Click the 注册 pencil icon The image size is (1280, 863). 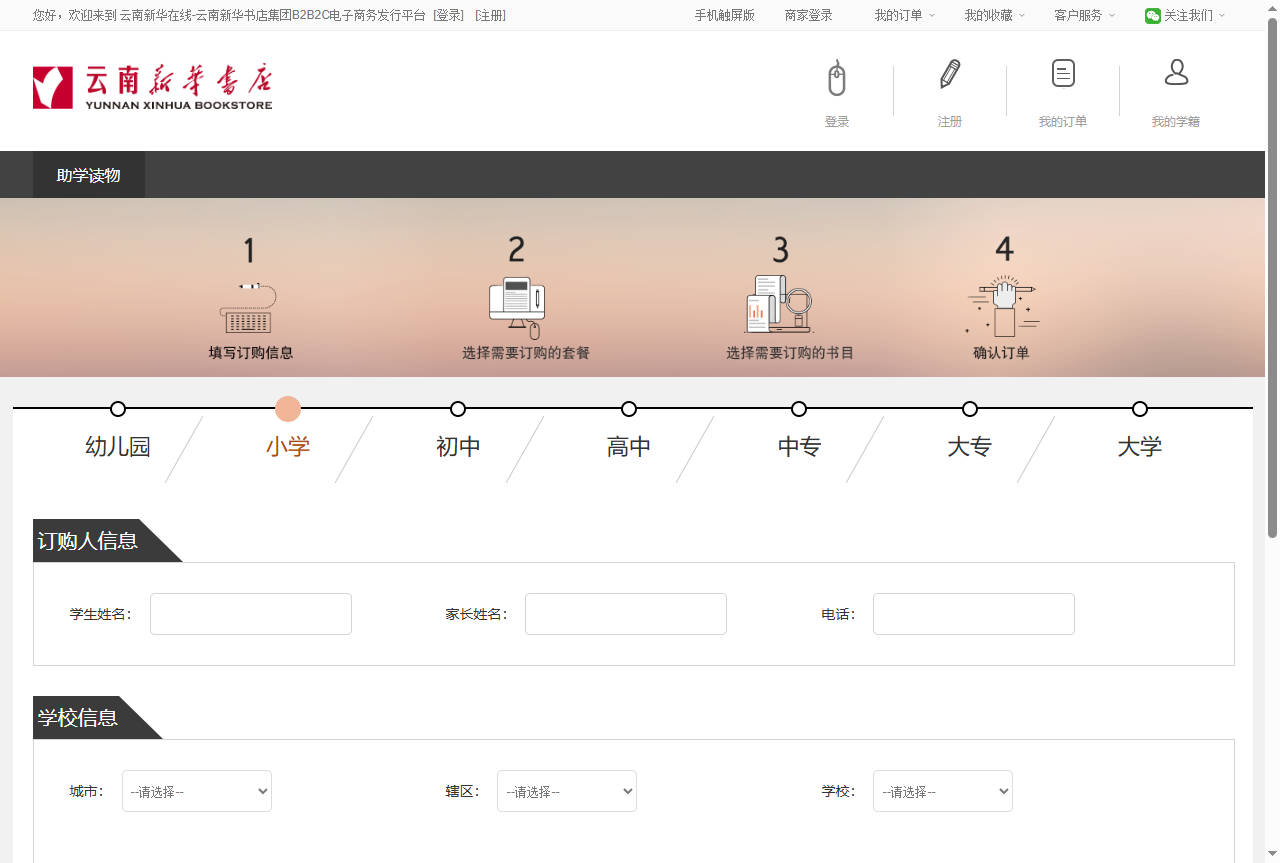(949, 72)
